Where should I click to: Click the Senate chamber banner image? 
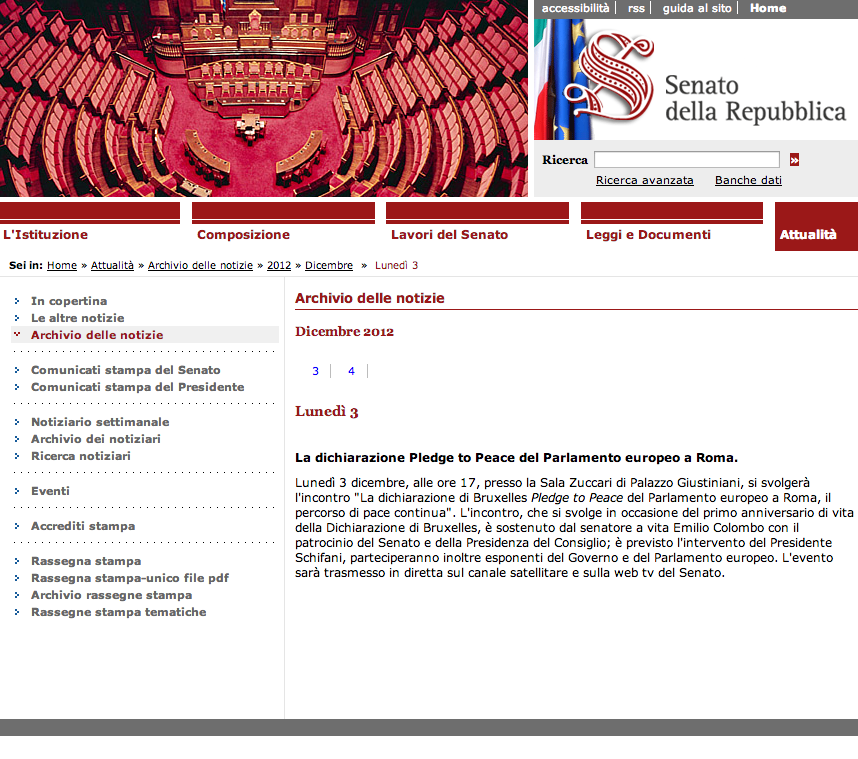264,98
